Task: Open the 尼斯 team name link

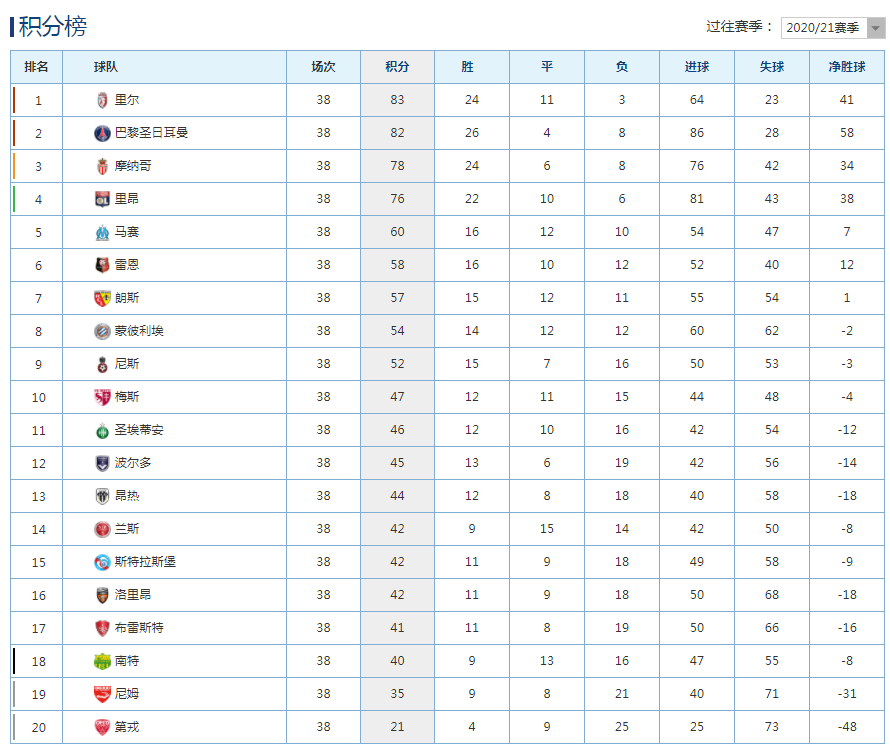Action: (x=127, y=364)
